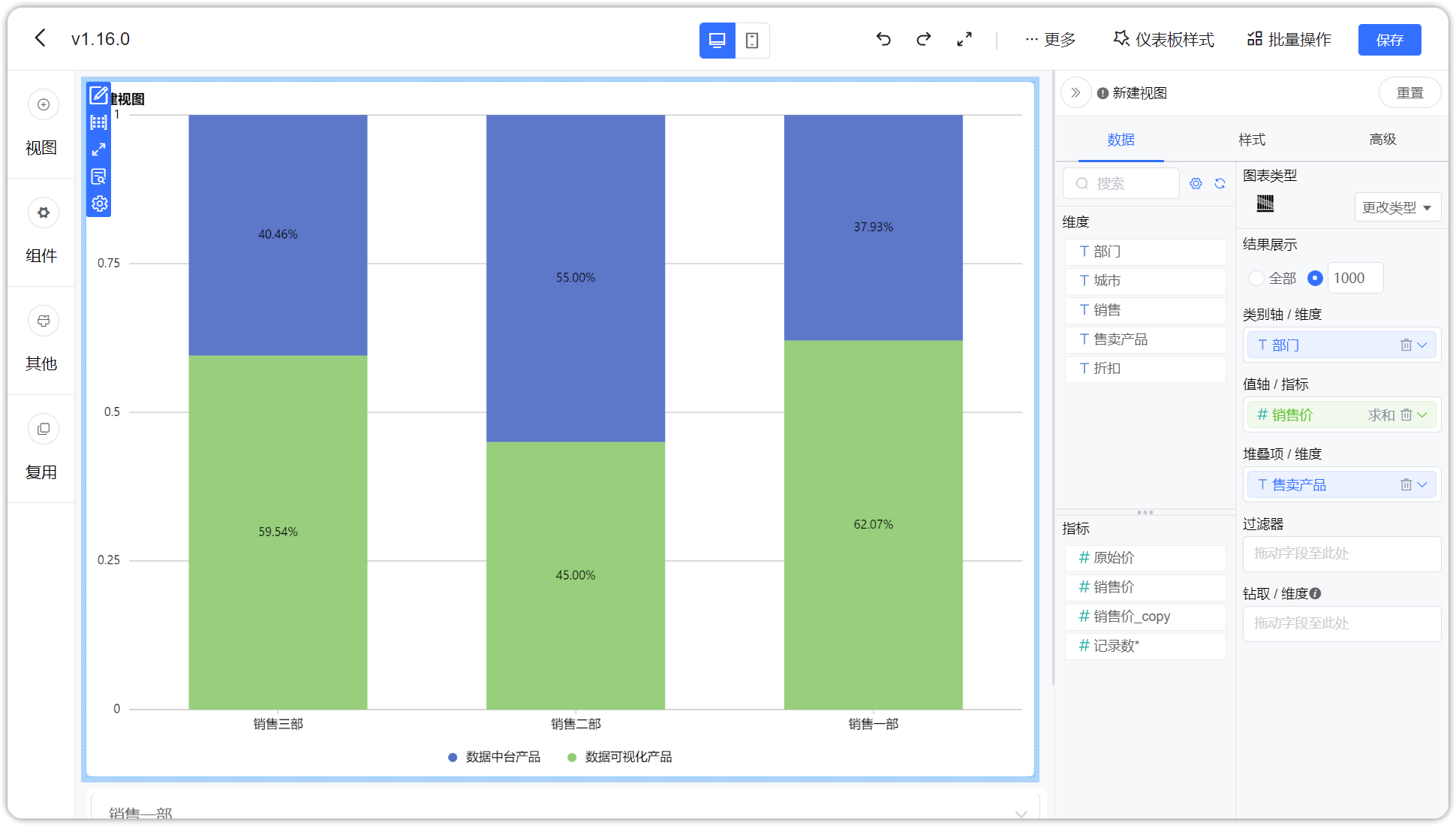Image resolution: width=1456 pixels, height=826 pixels.
Task: Click the 钻取 info icon
Action: [x=1315, y=593]
